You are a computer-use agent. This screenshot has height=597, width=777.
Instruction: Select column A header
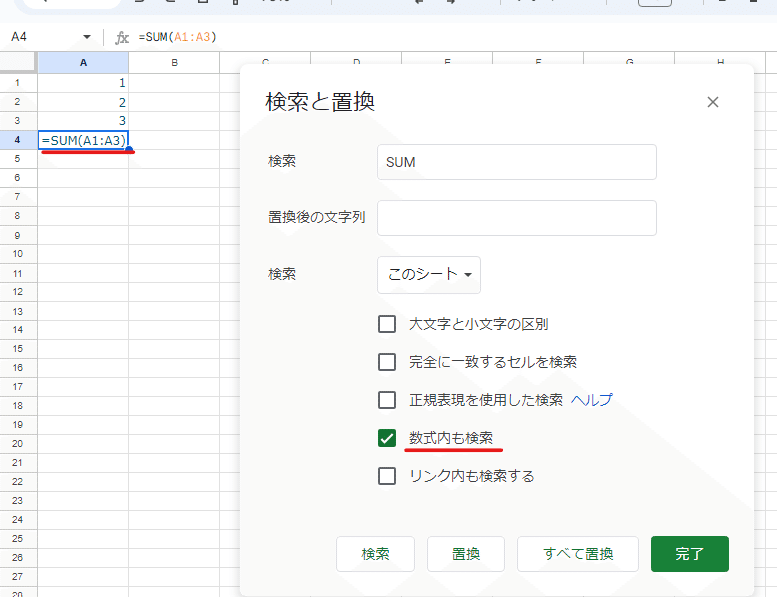(83, 62)
